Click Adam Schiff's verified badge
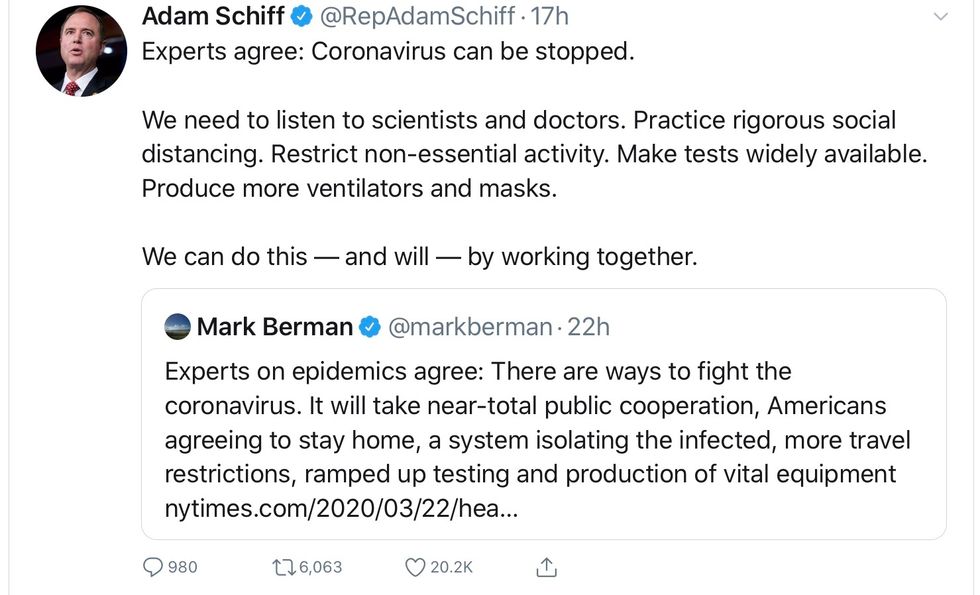980x595 pixels. [x=301, y=16]
